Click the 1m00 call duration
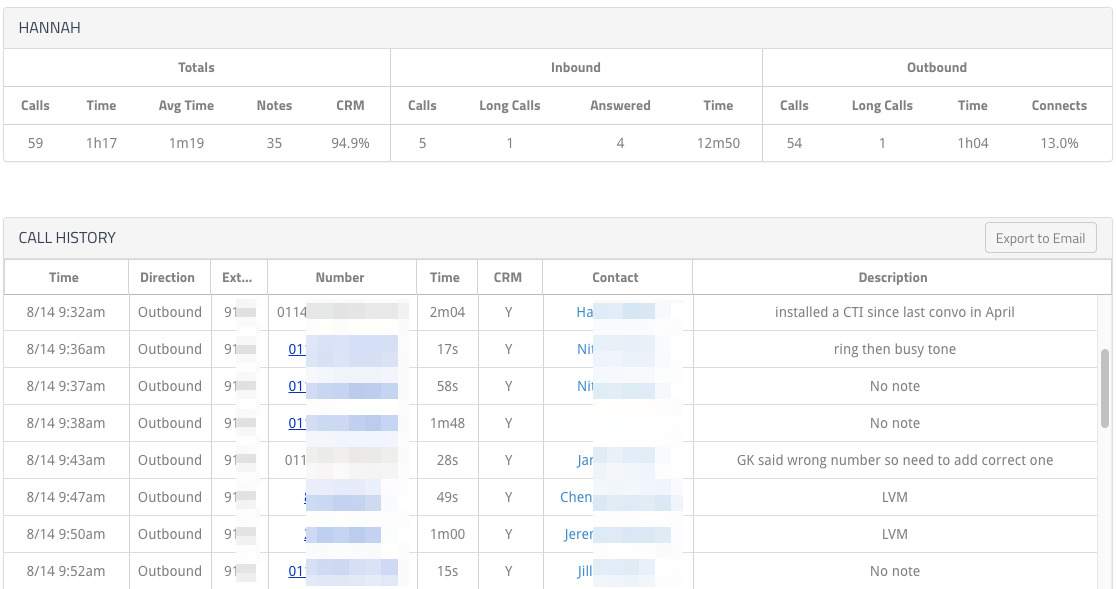 tap(447, 534)
